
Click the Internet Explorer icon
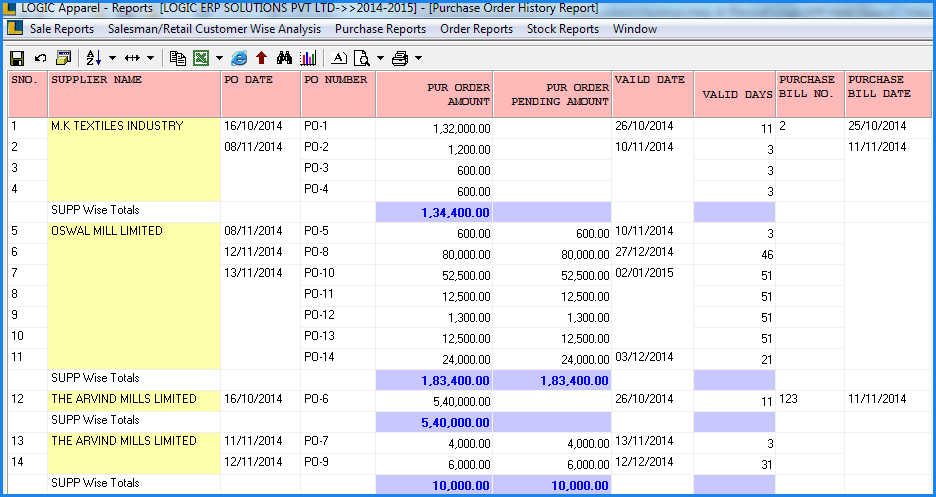click(239, 58)
